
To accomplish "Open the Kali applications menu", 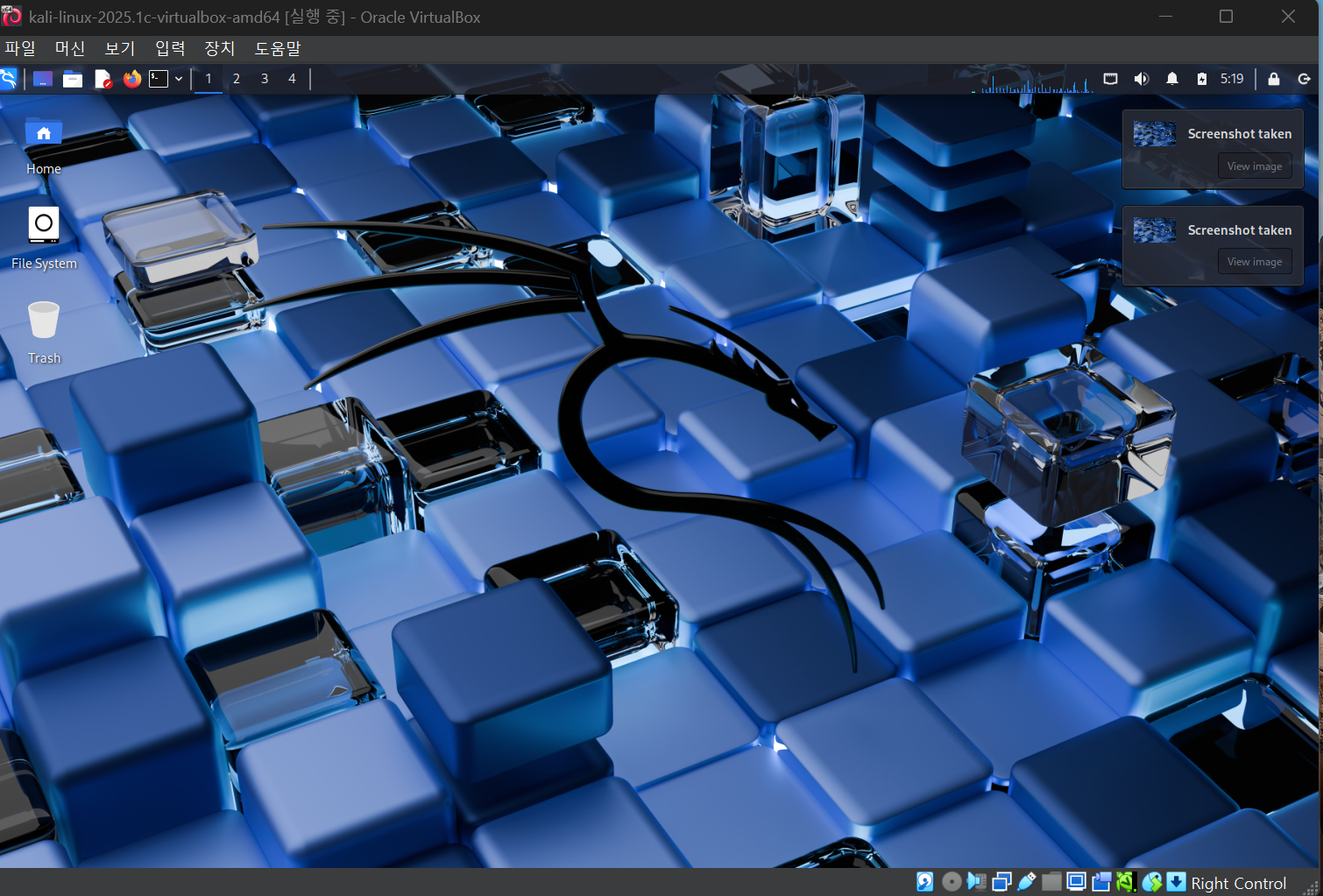I will pyautogui.click(x=8, y=79).
